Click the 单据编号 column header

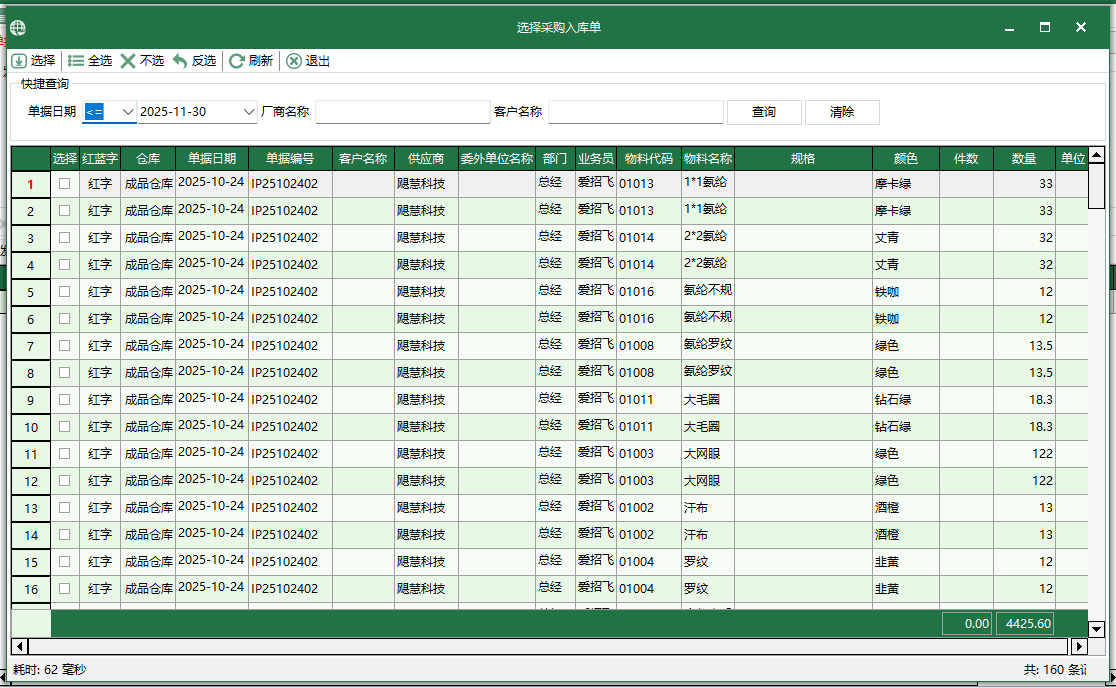290,159
